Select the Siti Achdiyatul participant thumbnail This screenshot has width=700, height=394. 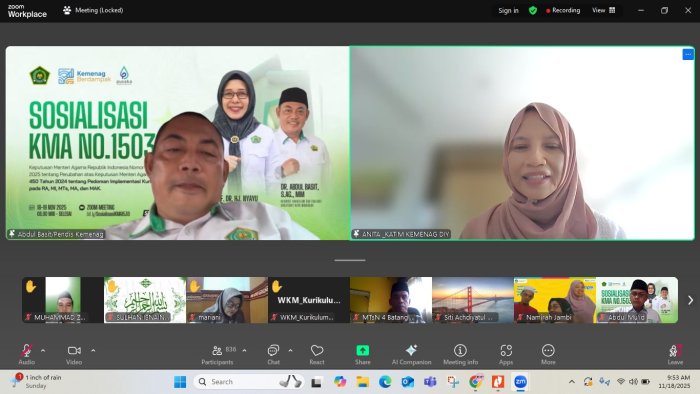coord(473,300)
